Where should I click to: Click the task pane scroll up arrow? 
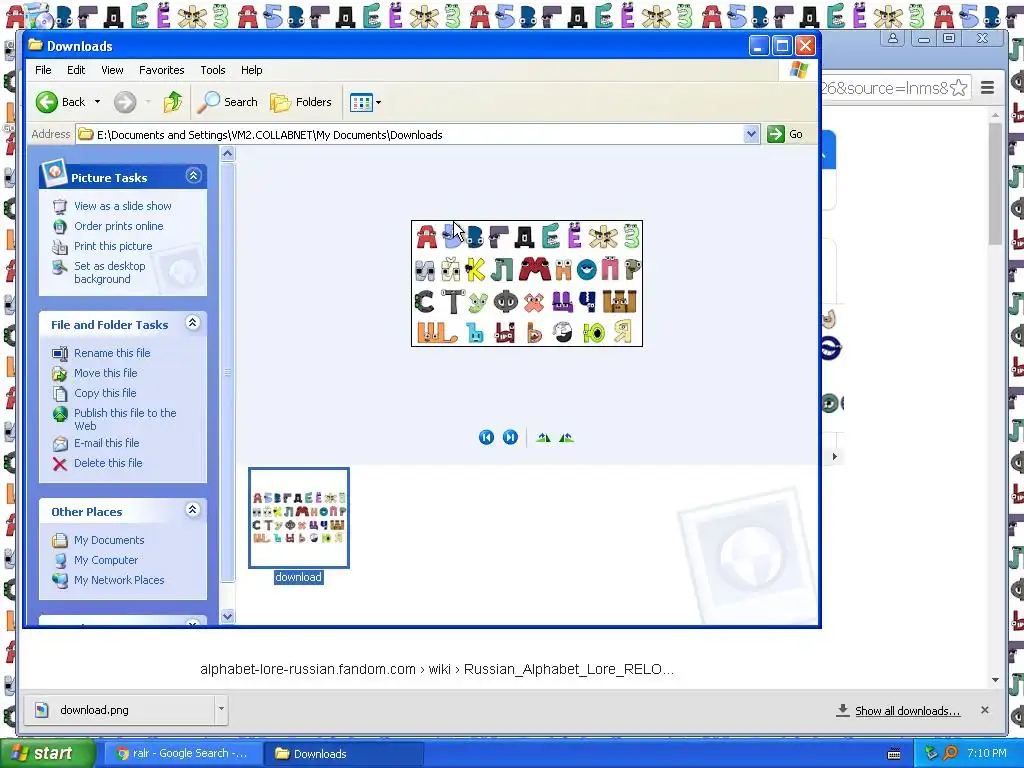point(227,154)
